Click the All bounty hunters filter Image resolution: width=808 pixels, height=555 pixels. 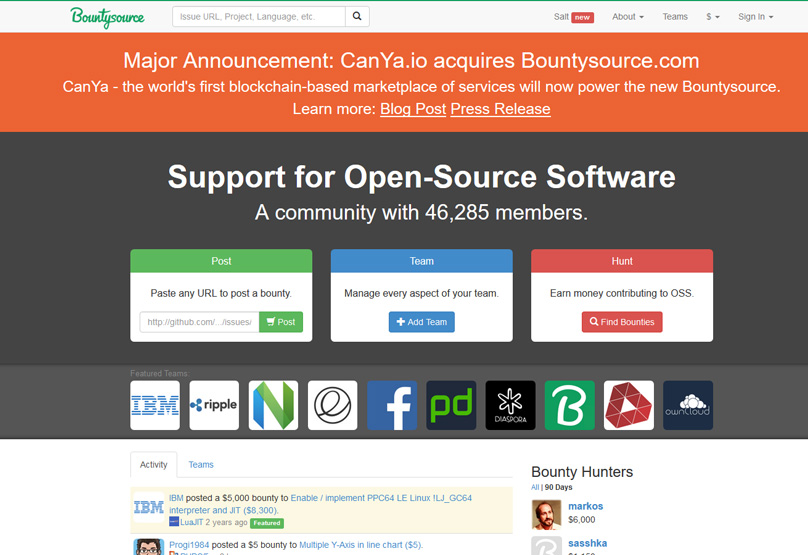(x=535, y=487)
